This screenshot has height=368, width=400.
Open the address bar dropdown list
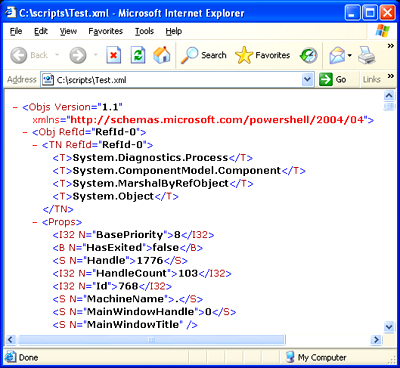(307, 80)
